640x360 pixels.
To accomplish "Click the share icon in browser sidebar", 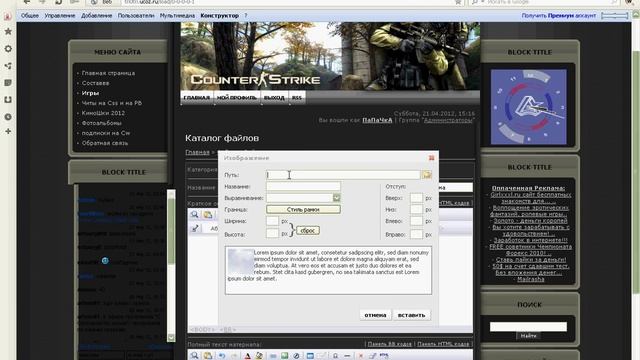I will coord(8,66).
